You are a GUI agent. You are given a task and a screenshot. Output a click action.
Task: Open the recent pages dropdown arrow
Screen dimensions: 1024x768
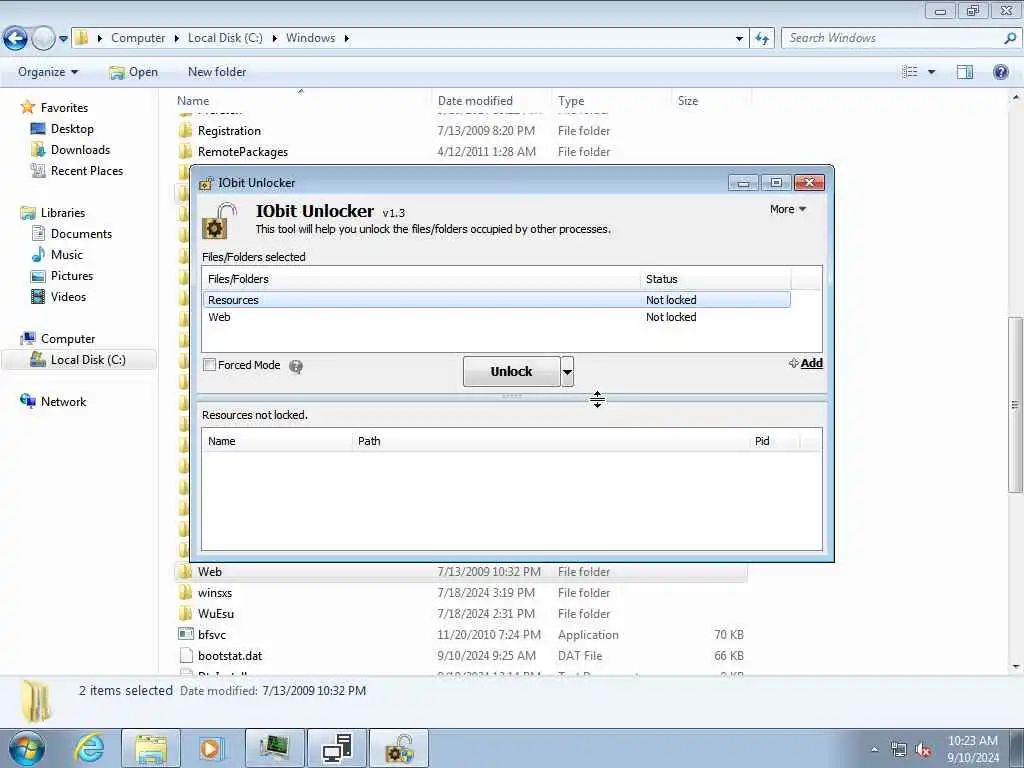63,39
